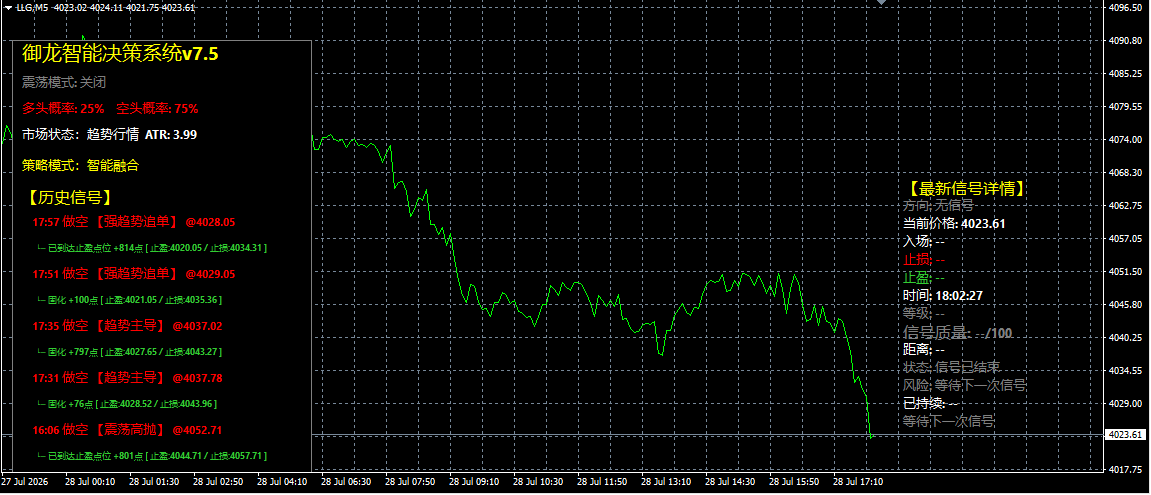This screenshot has height=495, width=1151.
Task: Click the 策略模式: 智能融合 line
Action: [80, 165]
